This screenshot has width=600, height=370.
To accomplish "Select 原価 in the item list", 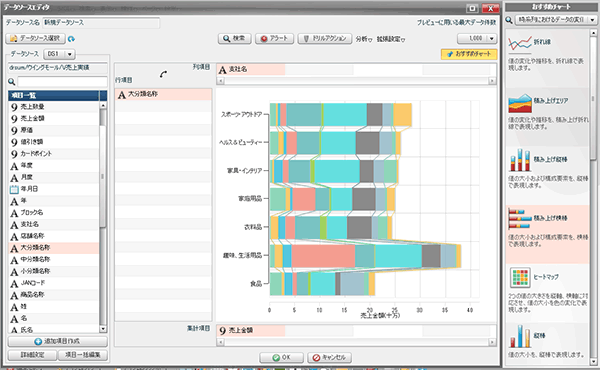I will (x=54, y=130).
